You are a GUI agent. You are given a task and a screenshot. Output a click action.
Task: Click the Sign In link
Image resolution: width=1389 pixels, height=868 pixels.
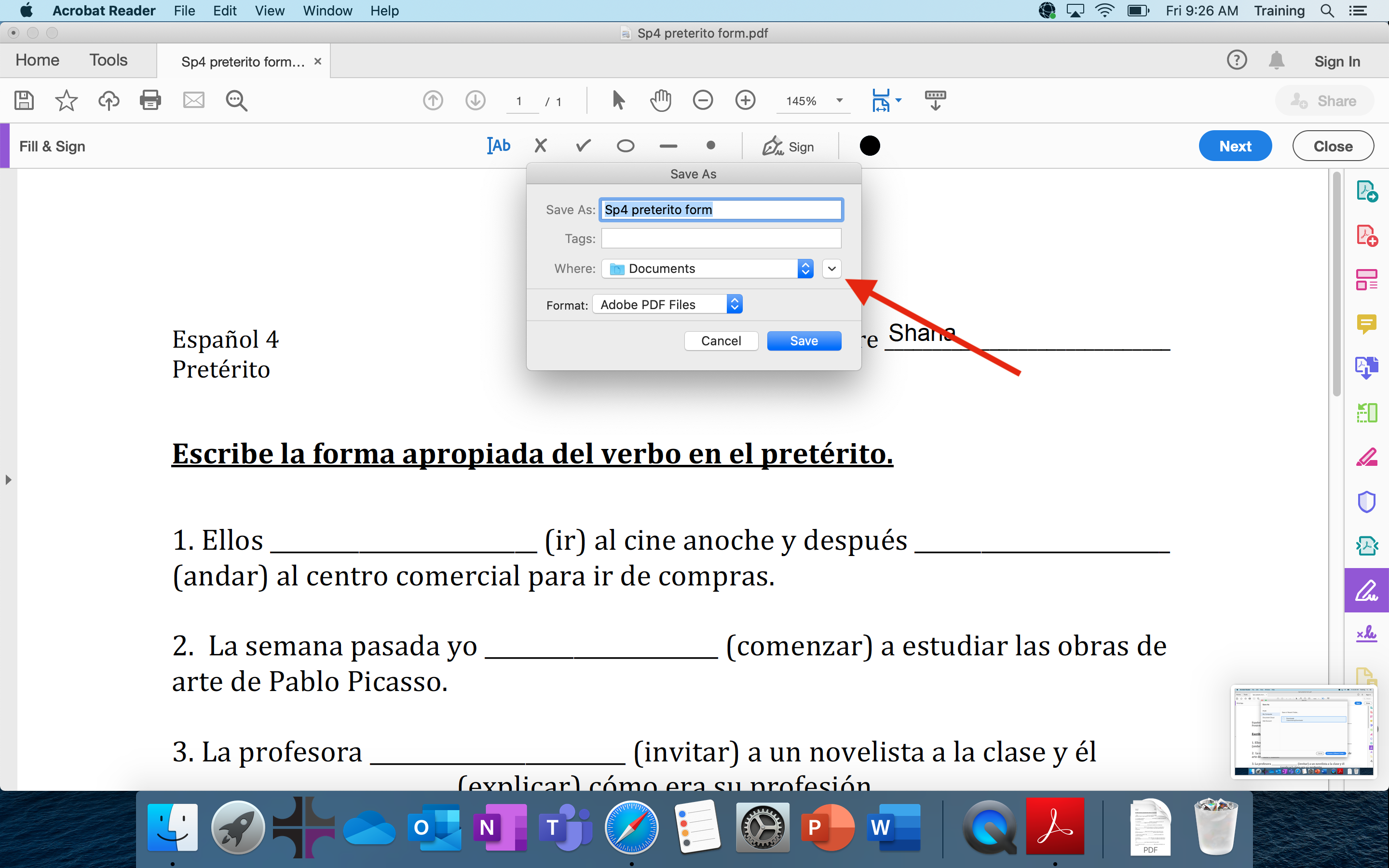(1337, 61)
